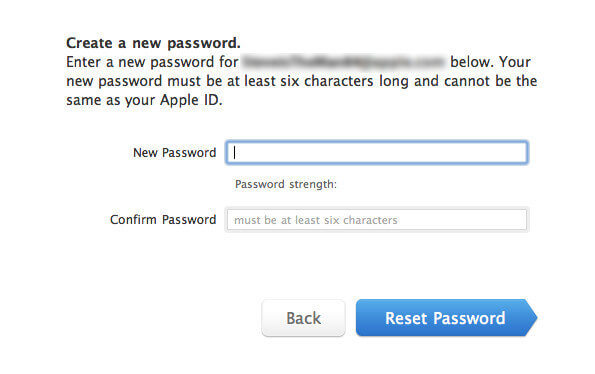The width and height of the screenshot is (595, 374).
Task: Click the blinking text cursor in New Password
Action: tap(235, 152)
